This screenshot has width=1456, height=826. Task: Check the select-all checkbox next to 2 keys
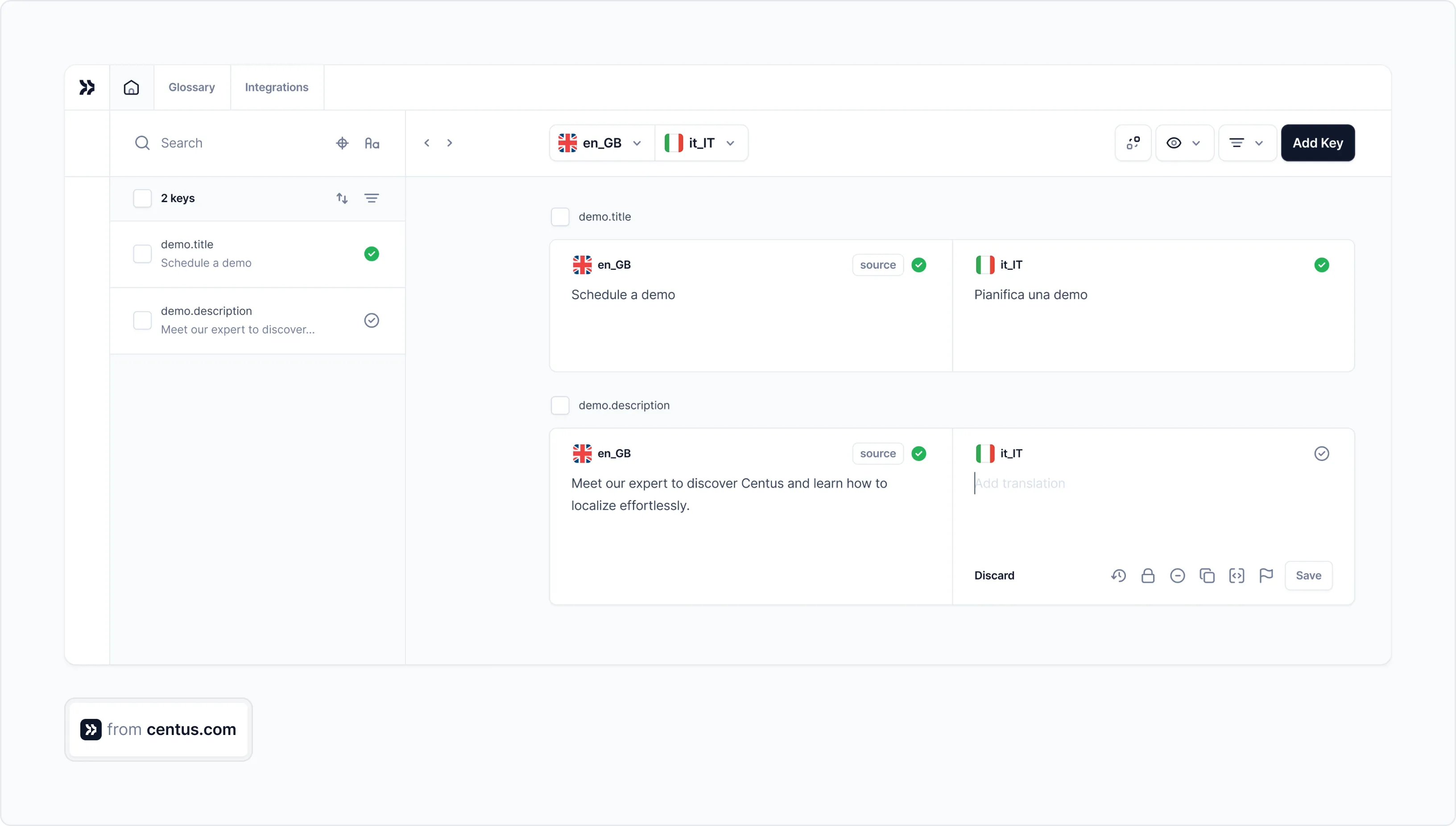pos(142,198)
